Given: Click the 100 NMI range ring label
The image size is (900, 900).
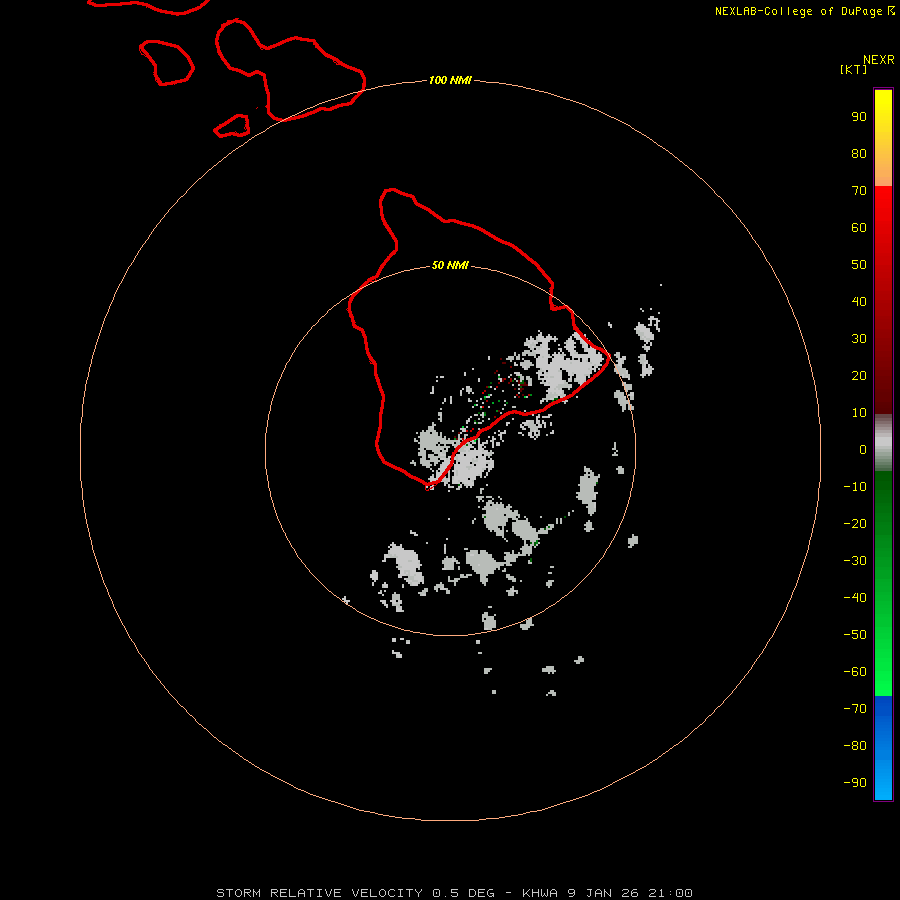Looking at the screenshot, I should pyautogui.click(x=450, y=80).
